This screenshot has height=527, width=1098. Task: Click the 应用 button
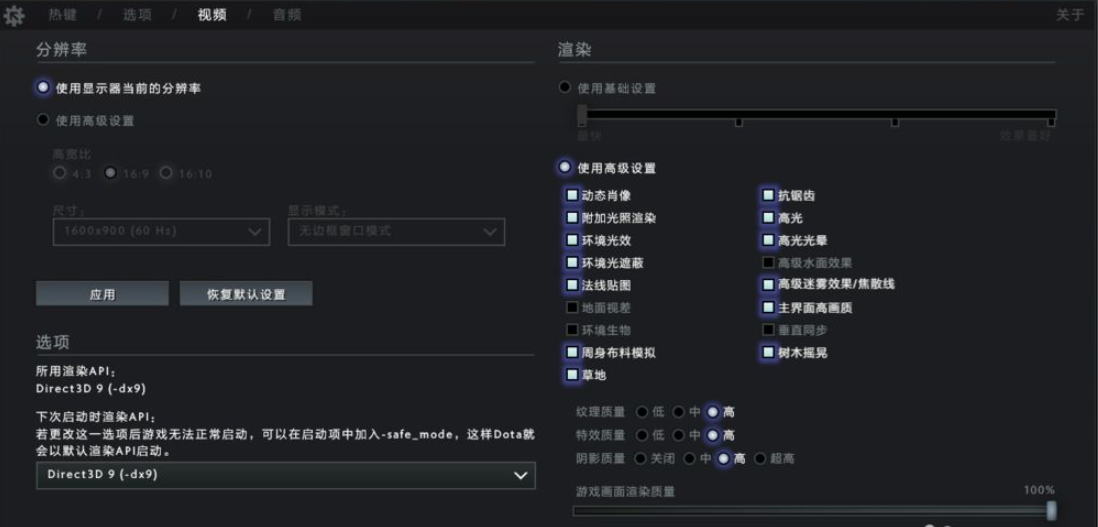pyautogui.click(x=102, y=294)
